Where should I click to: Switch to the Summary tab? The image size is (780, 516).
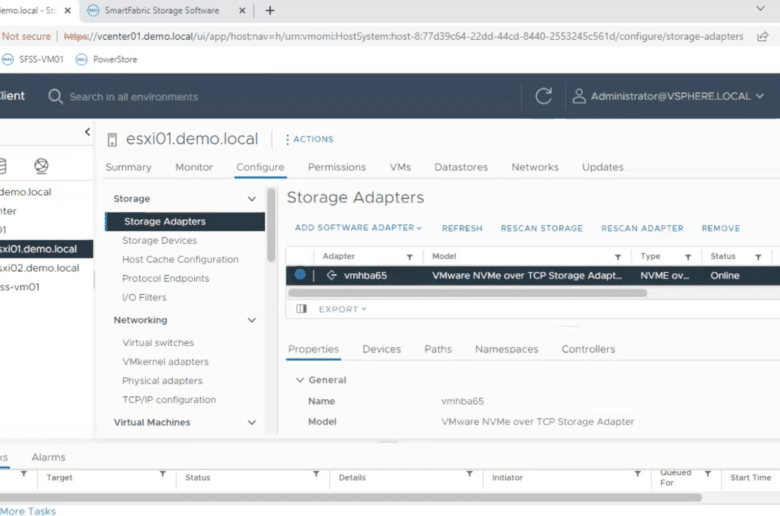(x=128, y=167)
